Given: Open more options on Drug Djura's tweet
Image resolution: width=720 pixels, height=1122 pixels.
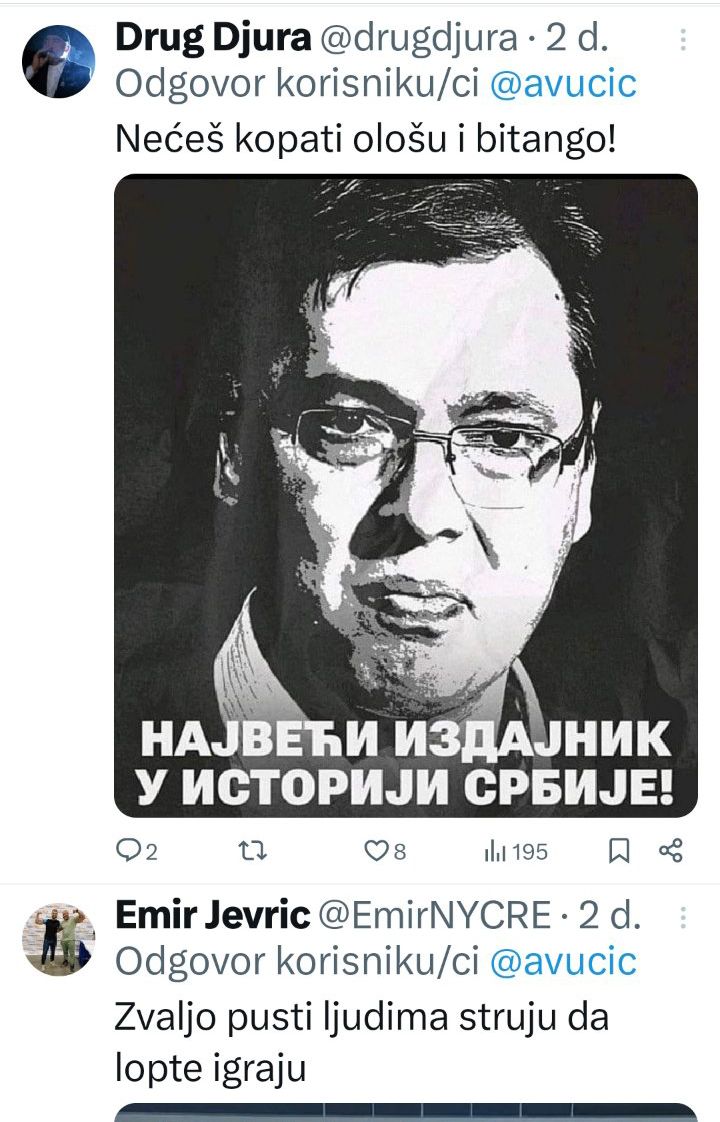Looking at the screenshot, I should tap(683, 39).
